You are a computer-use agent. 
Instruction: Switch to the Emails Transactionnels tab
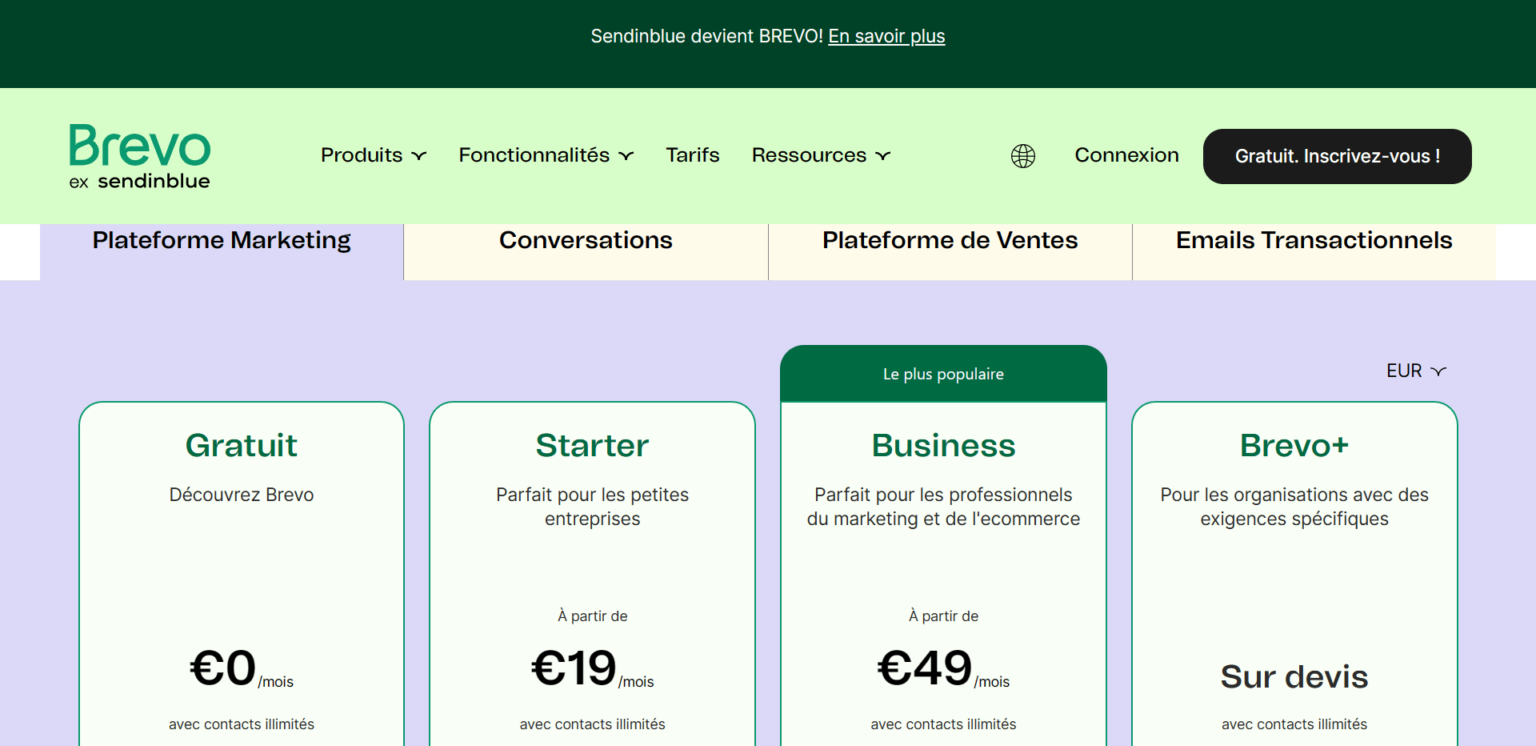[x=1314, y=240]
